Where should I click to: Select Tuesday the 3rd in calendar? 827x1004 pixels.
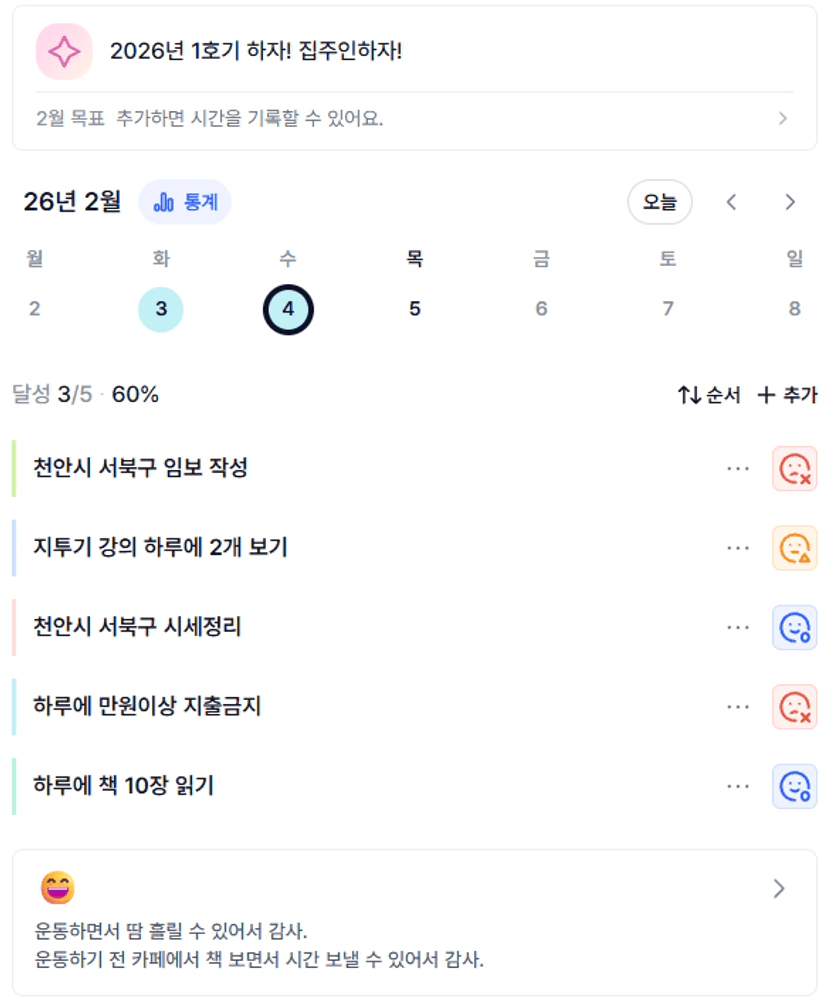point(161,308)
